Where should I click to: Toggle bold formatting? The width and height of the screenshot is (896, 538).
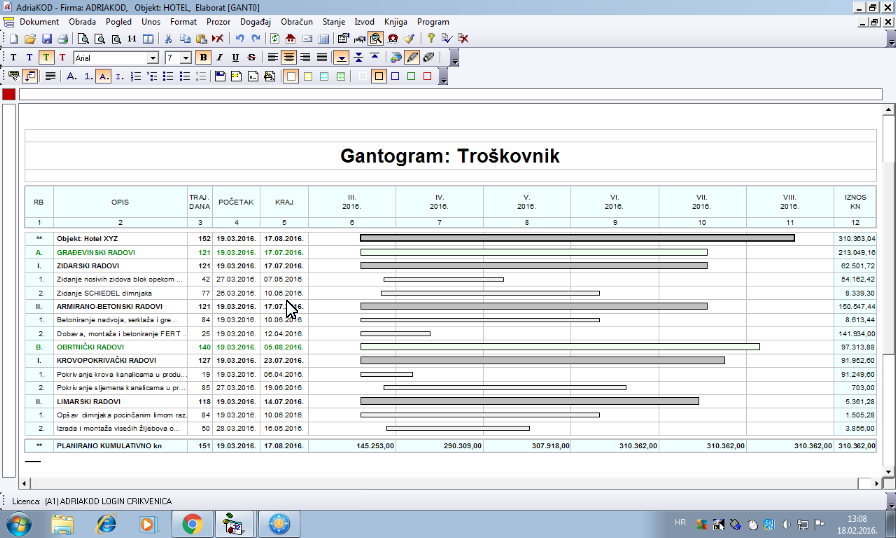(203, 58)
